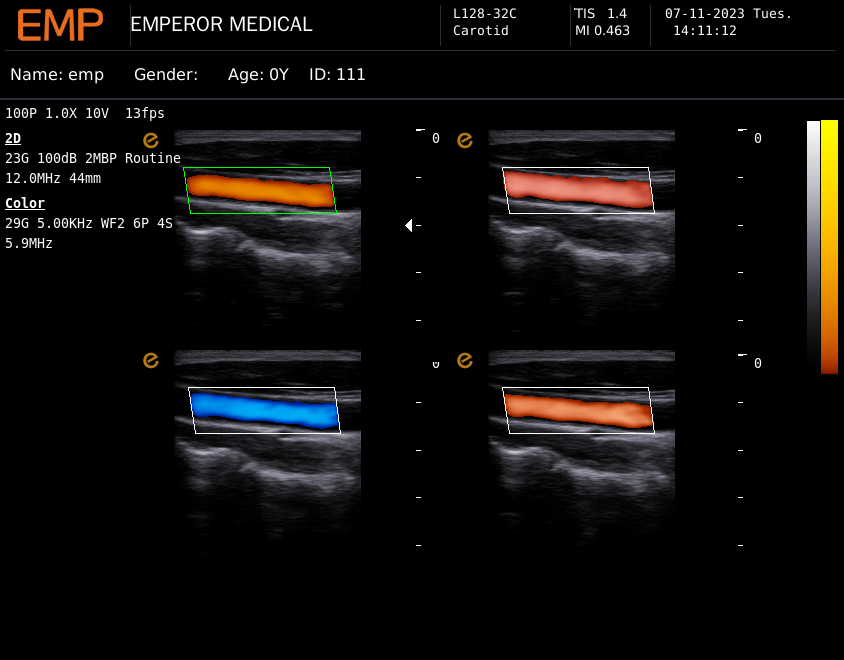Screen dimensions: 844x660
Task: Click the patient ID field 111
Action: point(337,75)
